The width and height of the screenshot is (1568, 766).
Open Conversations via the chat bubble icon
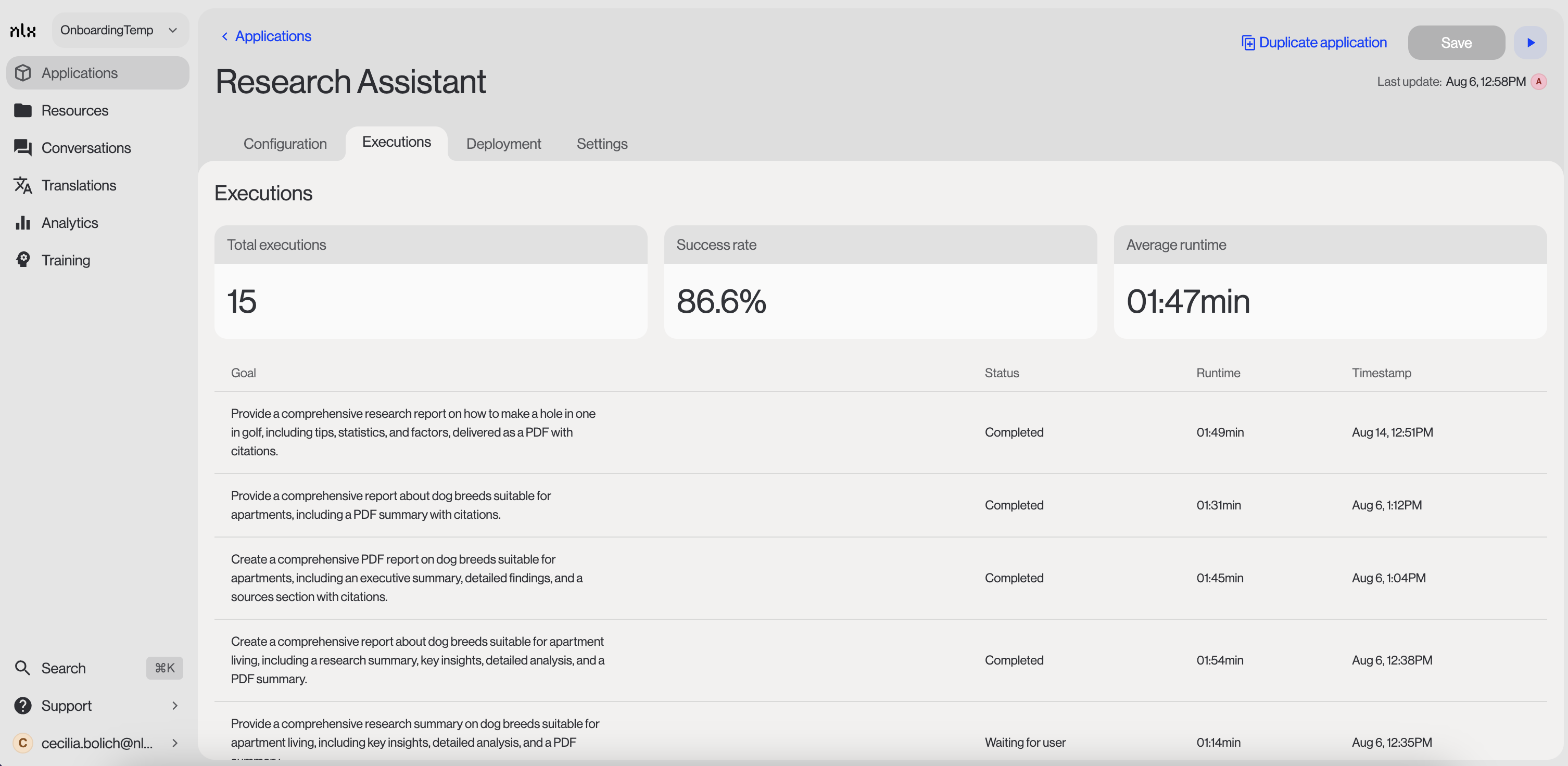pos(23,148)
